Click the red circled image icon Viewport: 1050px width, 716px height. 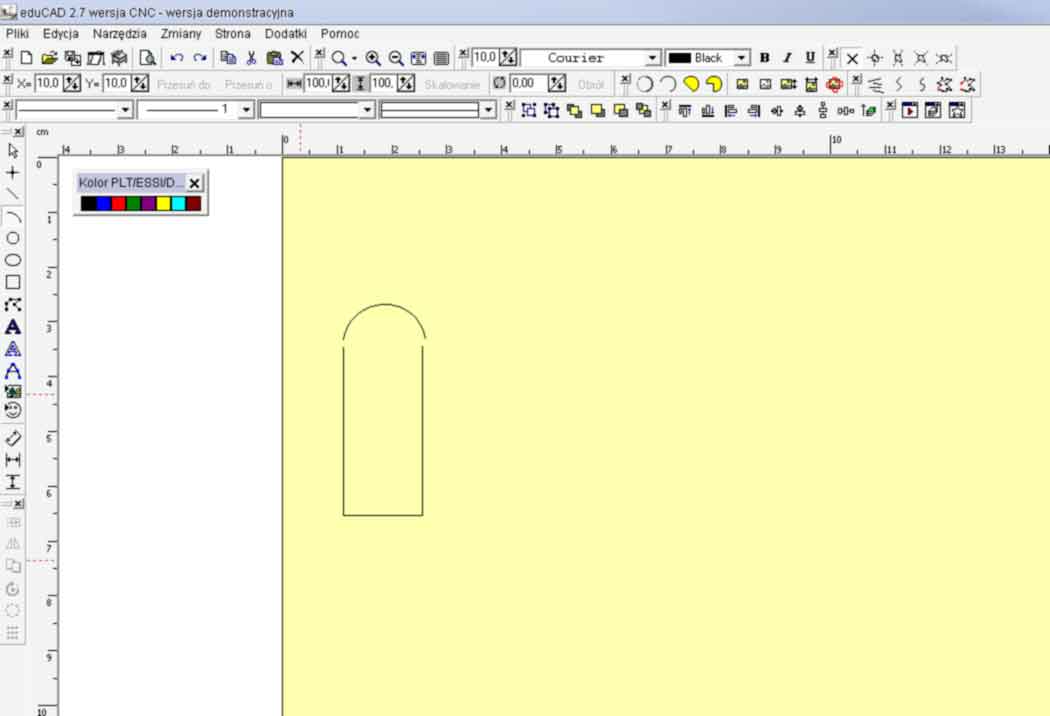[x=834, y=84]
